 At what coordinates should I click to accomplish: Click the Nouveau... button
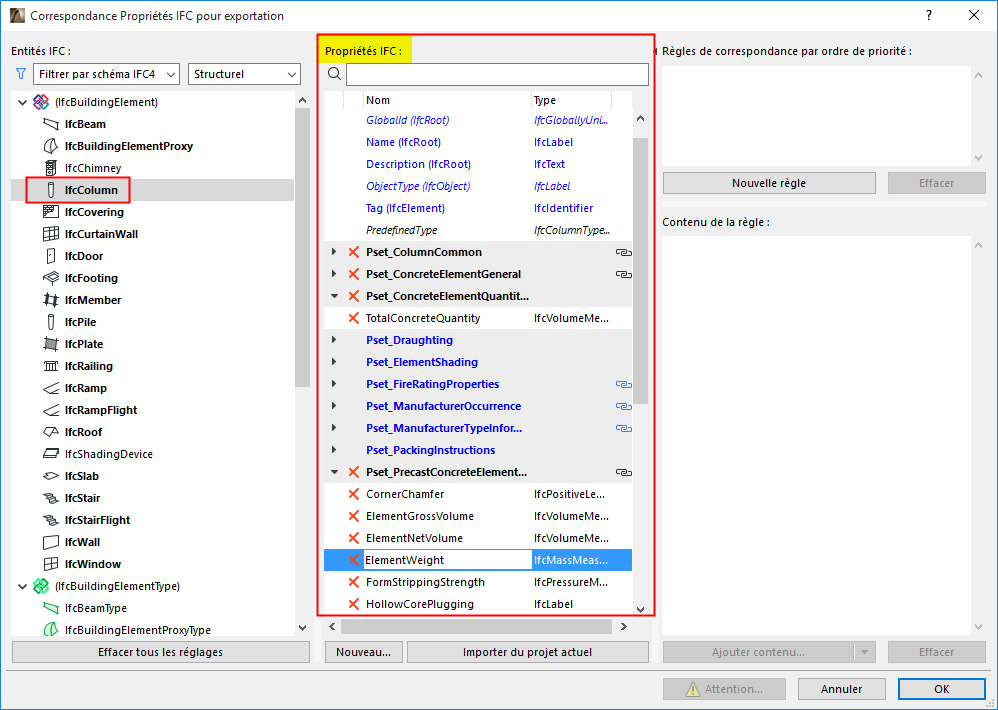[363, 652]
